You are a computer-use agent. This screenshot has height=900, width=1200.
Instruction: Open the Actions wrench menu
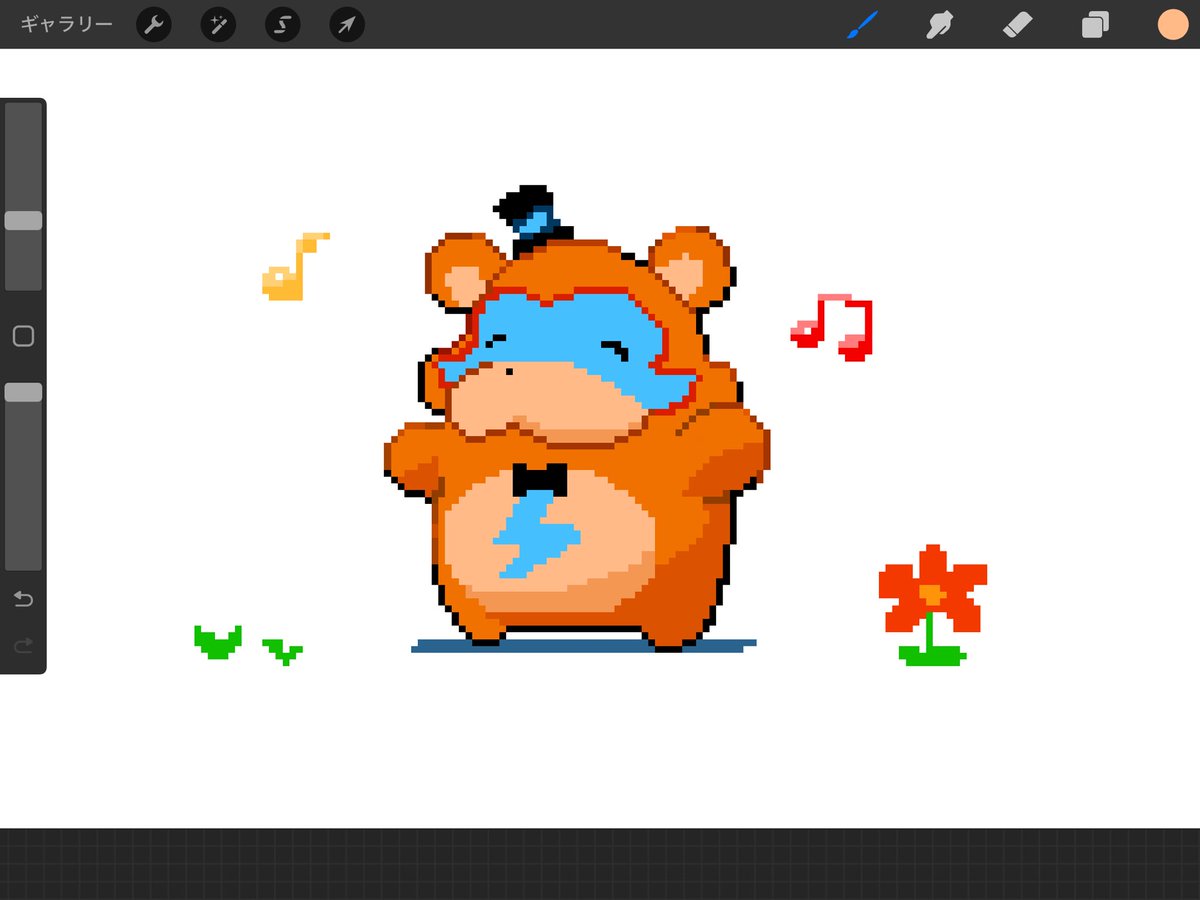(x=153, y=25)
